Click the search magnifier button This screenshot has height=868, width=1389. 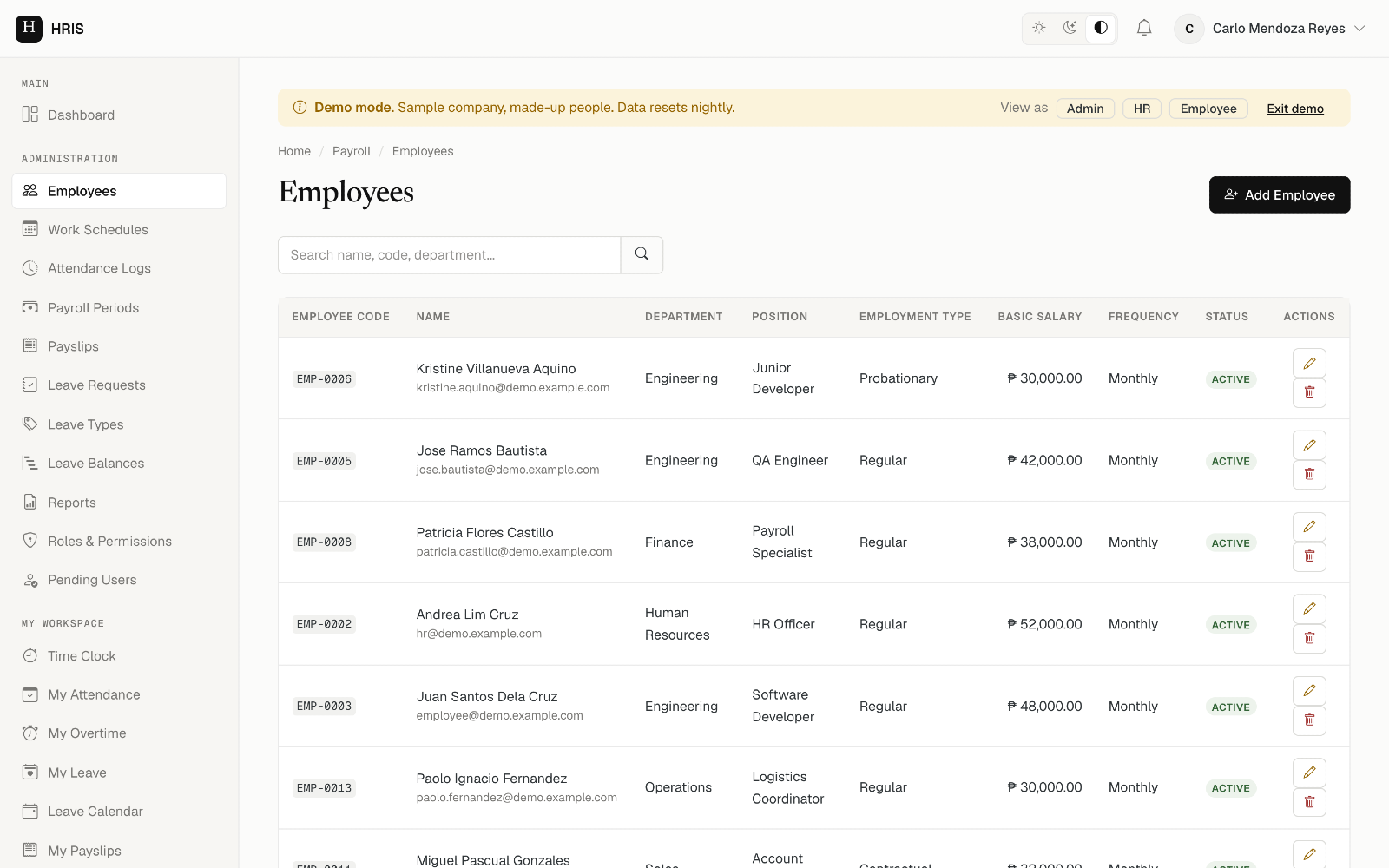[x=642, y=255]
